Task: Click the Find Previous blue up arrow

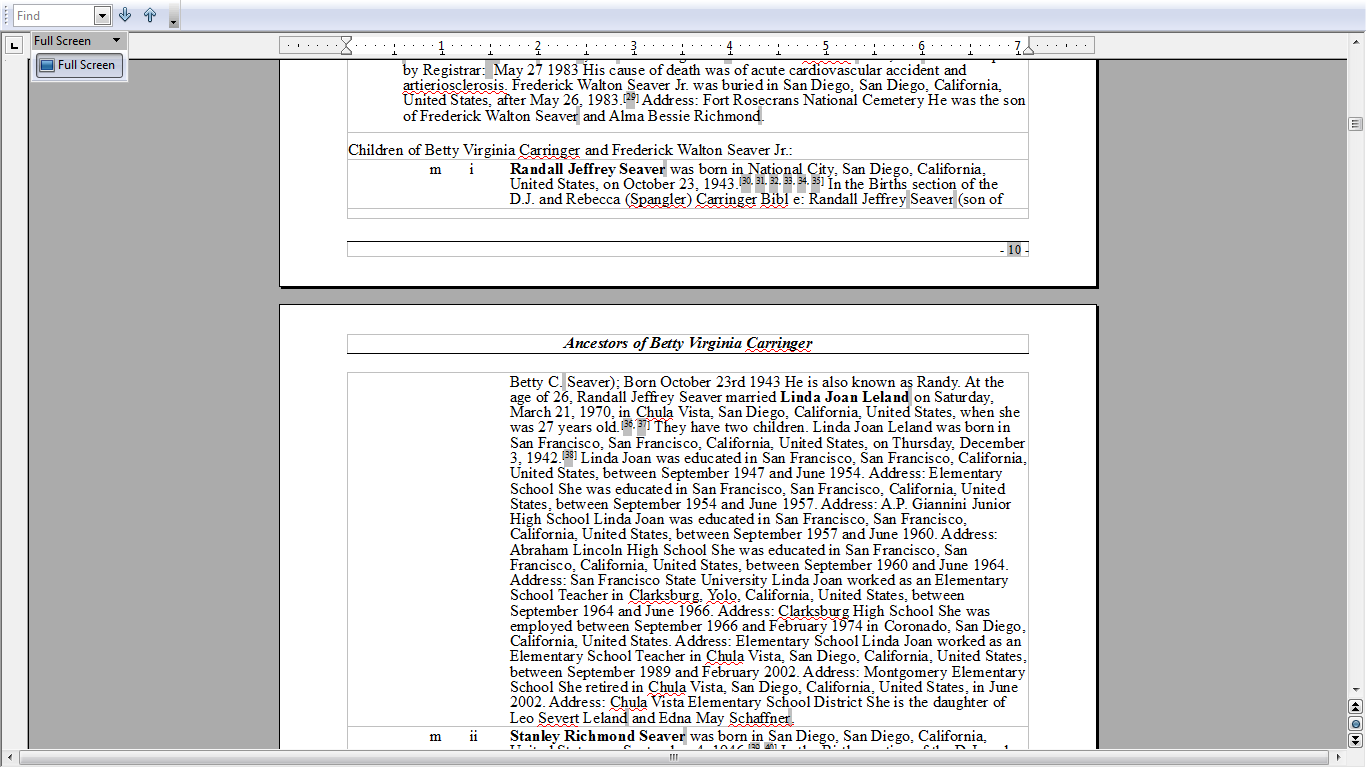Action: tap(149, 15)
